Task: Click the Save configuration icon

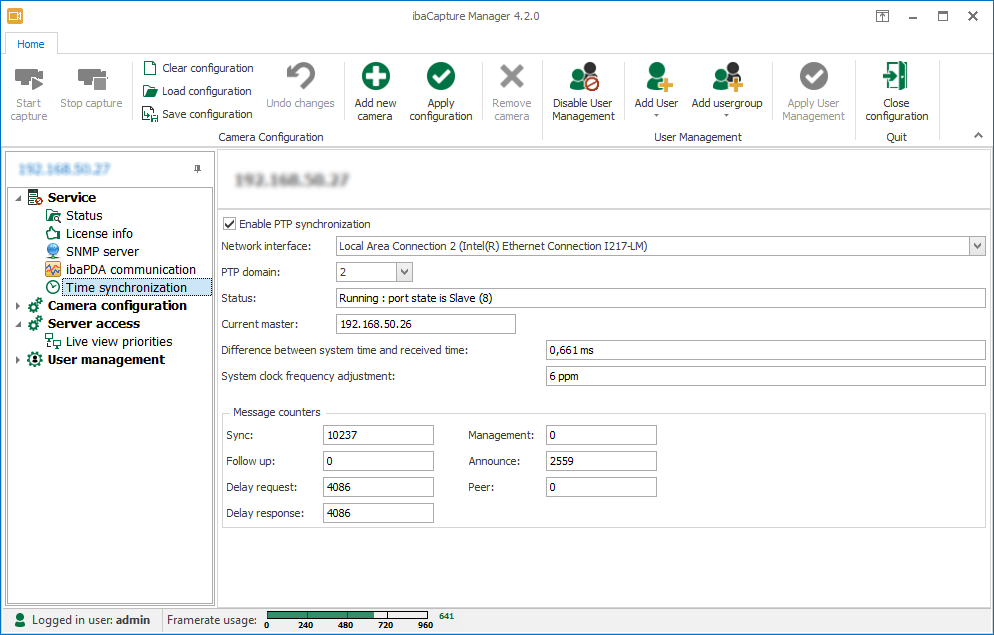Action: tap(150, 114)
